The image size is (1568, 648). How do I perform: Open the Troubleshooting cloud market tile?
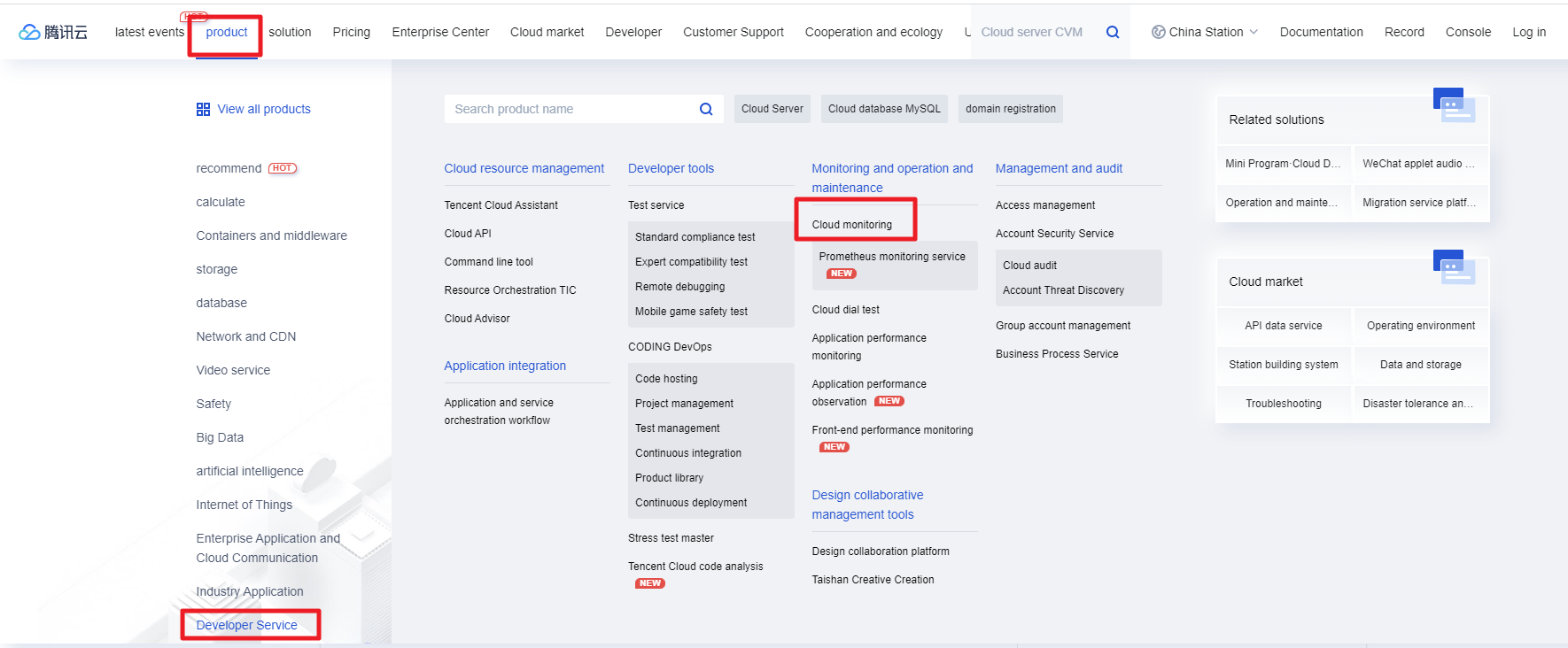(x=1283, y=404)
